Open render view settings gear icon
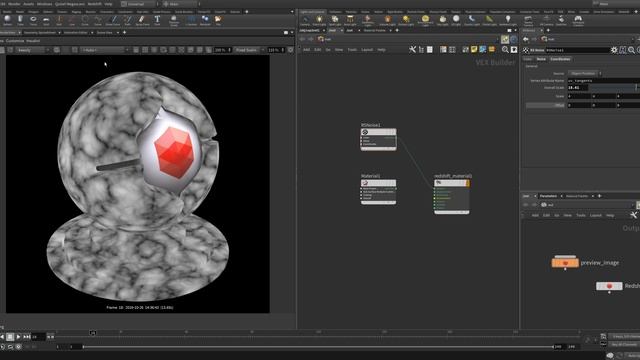The width and height of the screenshot is (640, 360). (x=290, y=50)
